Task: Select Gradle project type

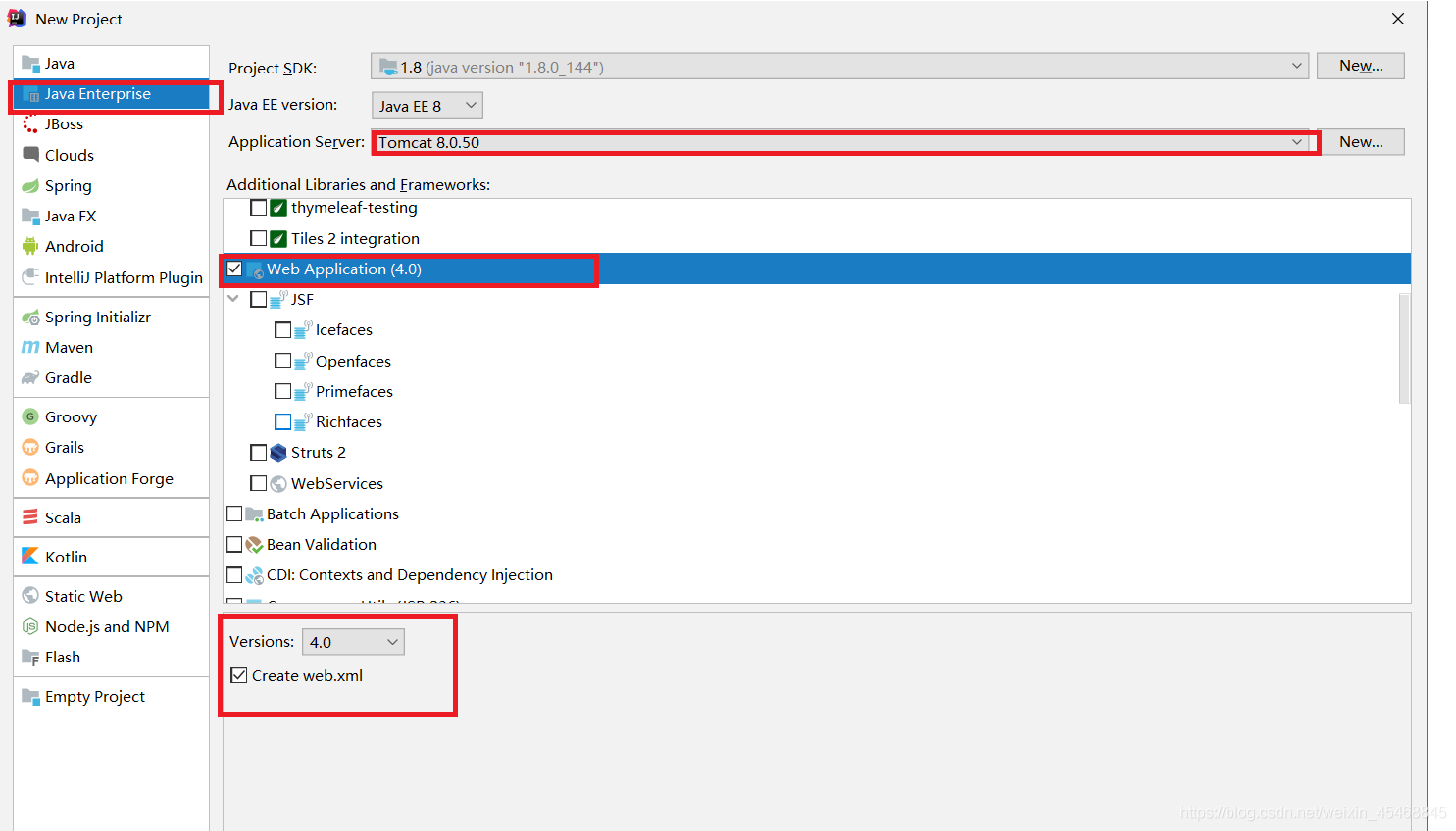Action: (x=111, y=378)
